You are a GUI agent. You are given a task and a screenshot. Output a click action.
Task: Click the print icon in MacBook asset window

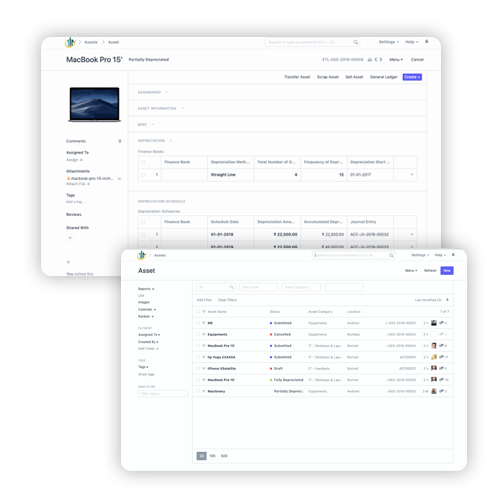[x=370, y=60]
